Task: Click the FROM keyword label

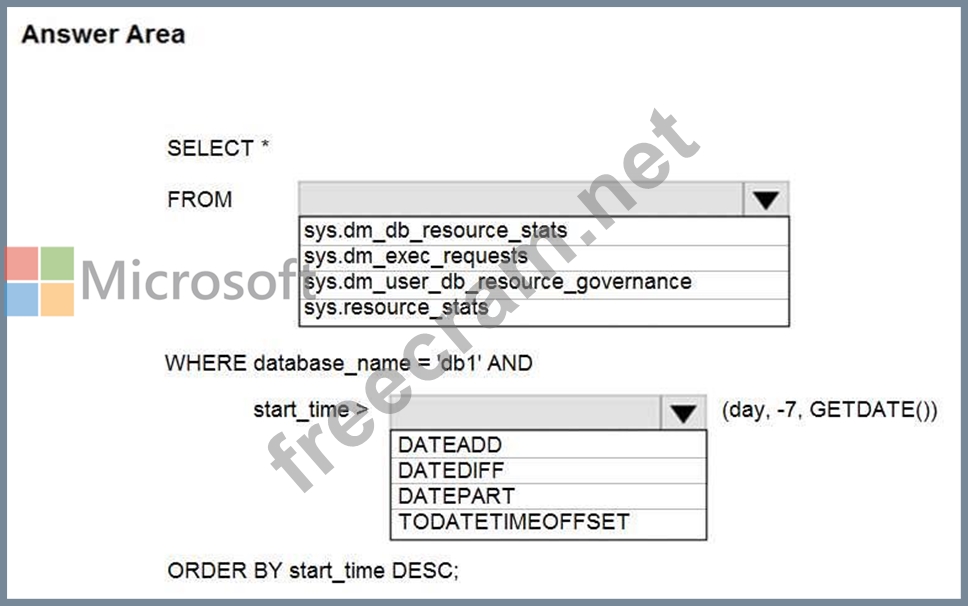Action: pos(200,199)
